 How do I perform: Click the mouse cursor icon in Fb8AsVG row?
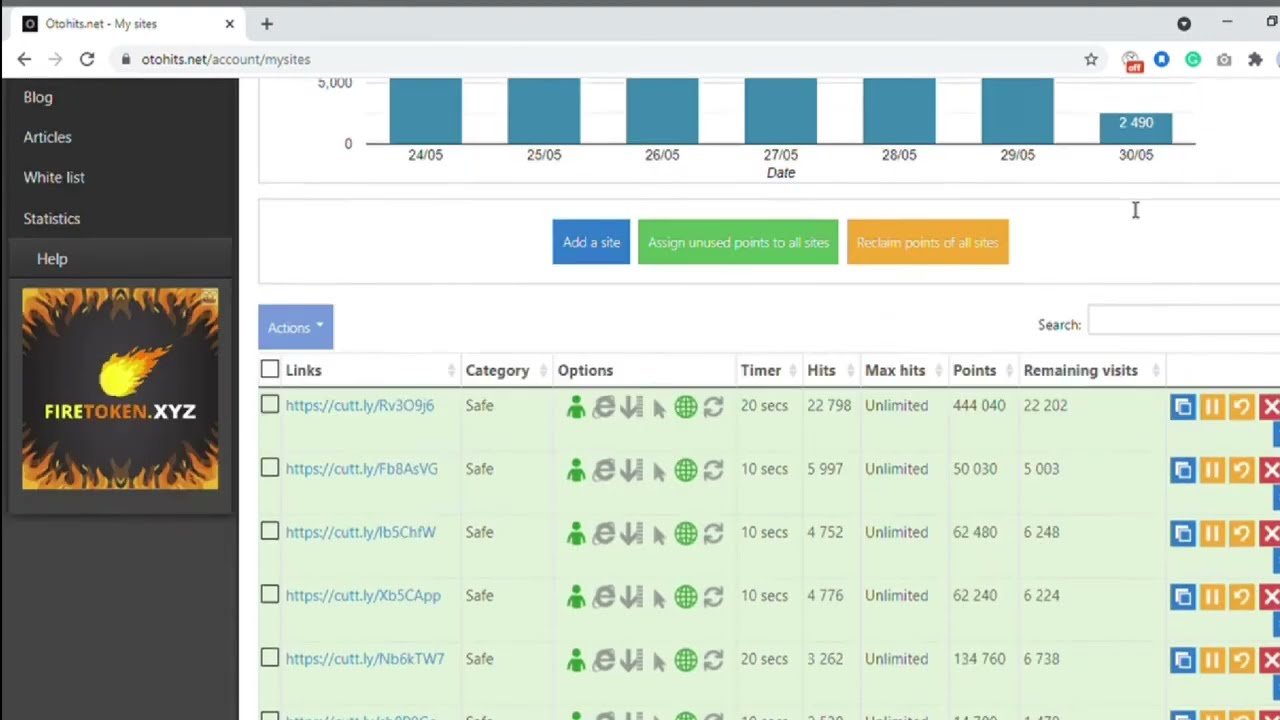click(658, 470)
